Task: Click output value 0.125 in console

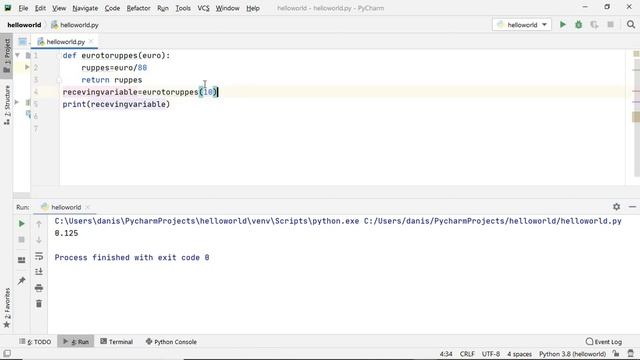Action: pyautogui.click(x=66, y=233)
